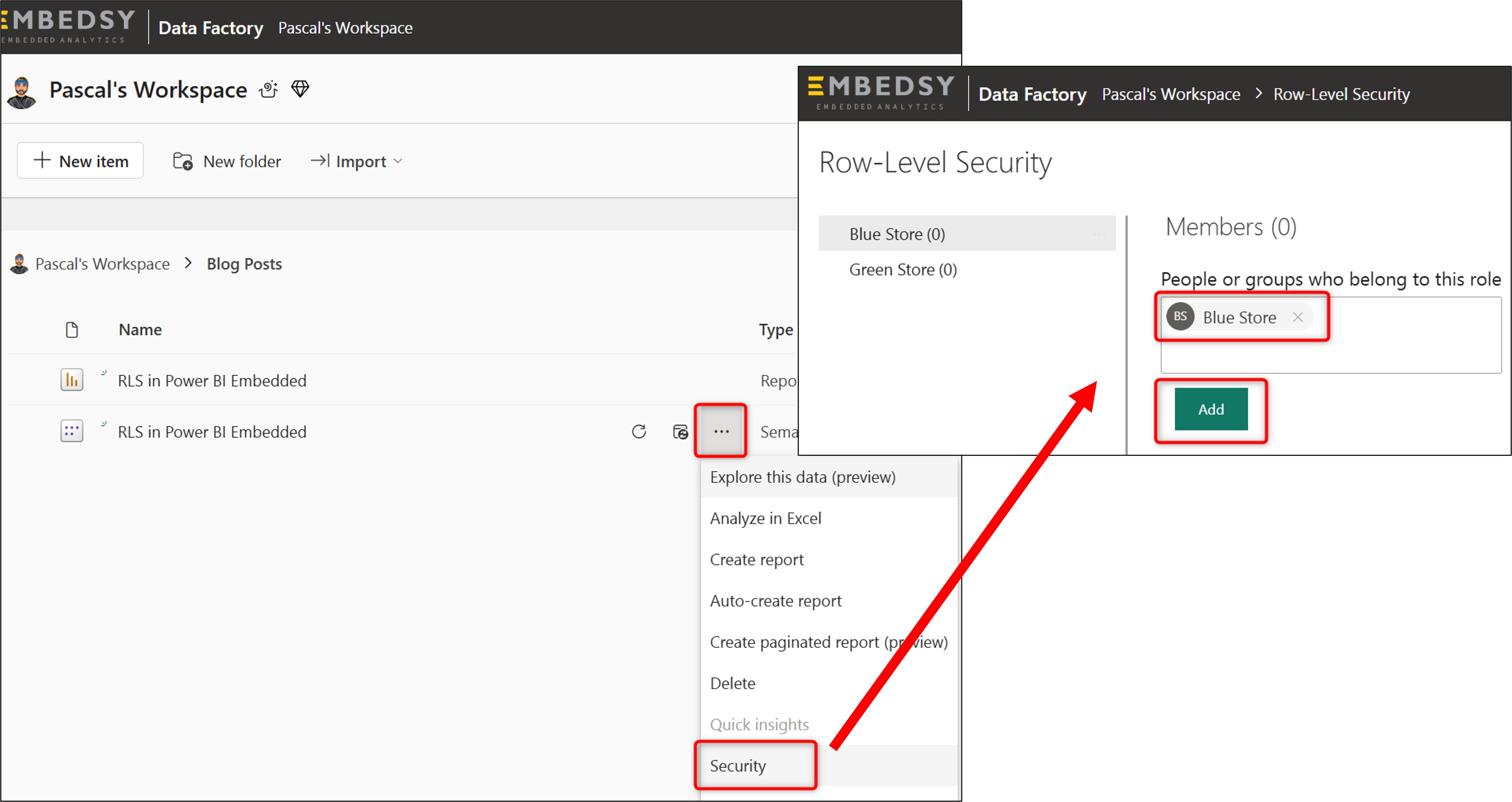
Task: Click the semantic model dotted grid icon
Action: click(72, 431)
